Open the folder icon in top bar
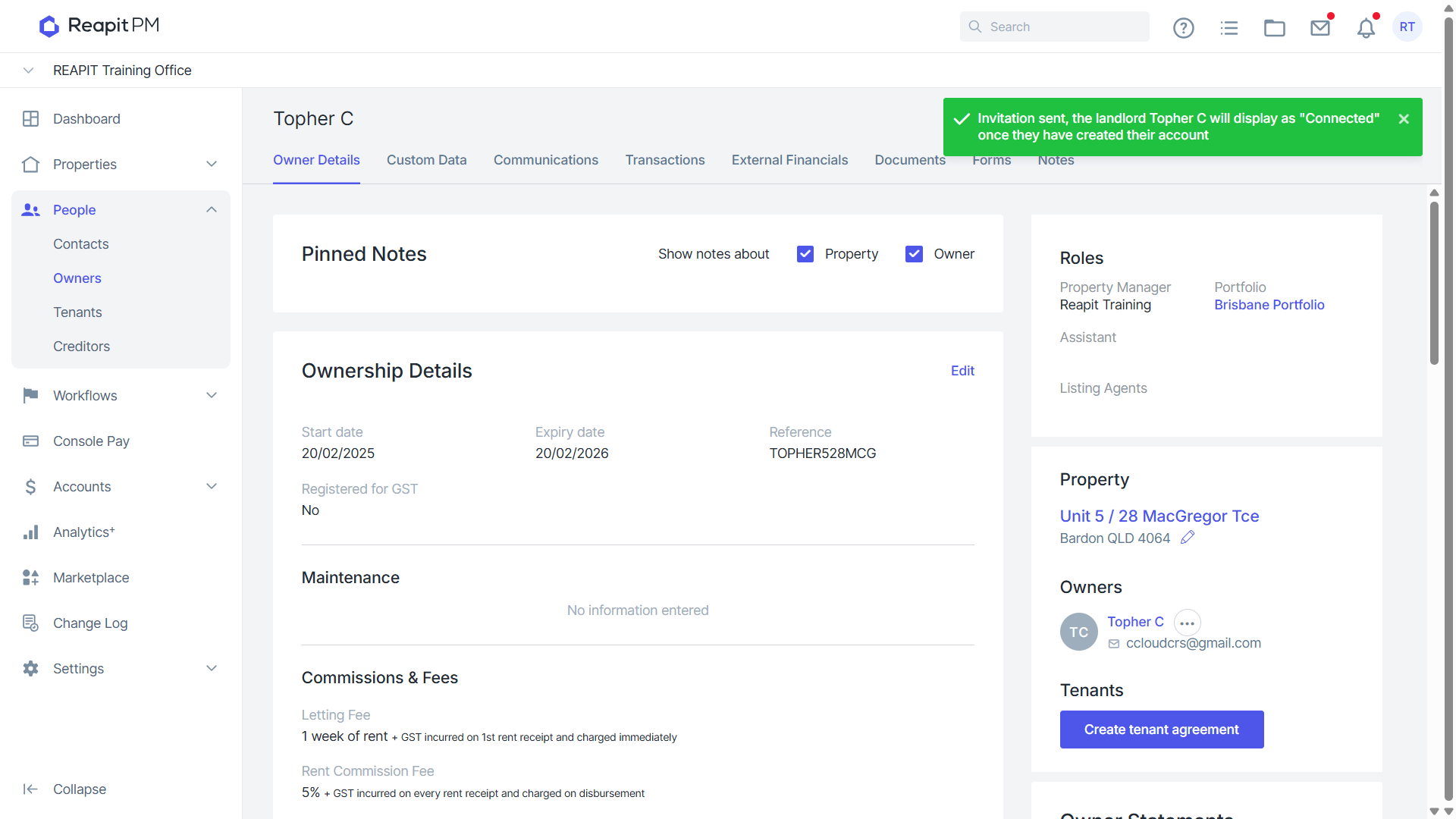The image size is (1456, 819). pyautogui.click(x=1275, y=28)
